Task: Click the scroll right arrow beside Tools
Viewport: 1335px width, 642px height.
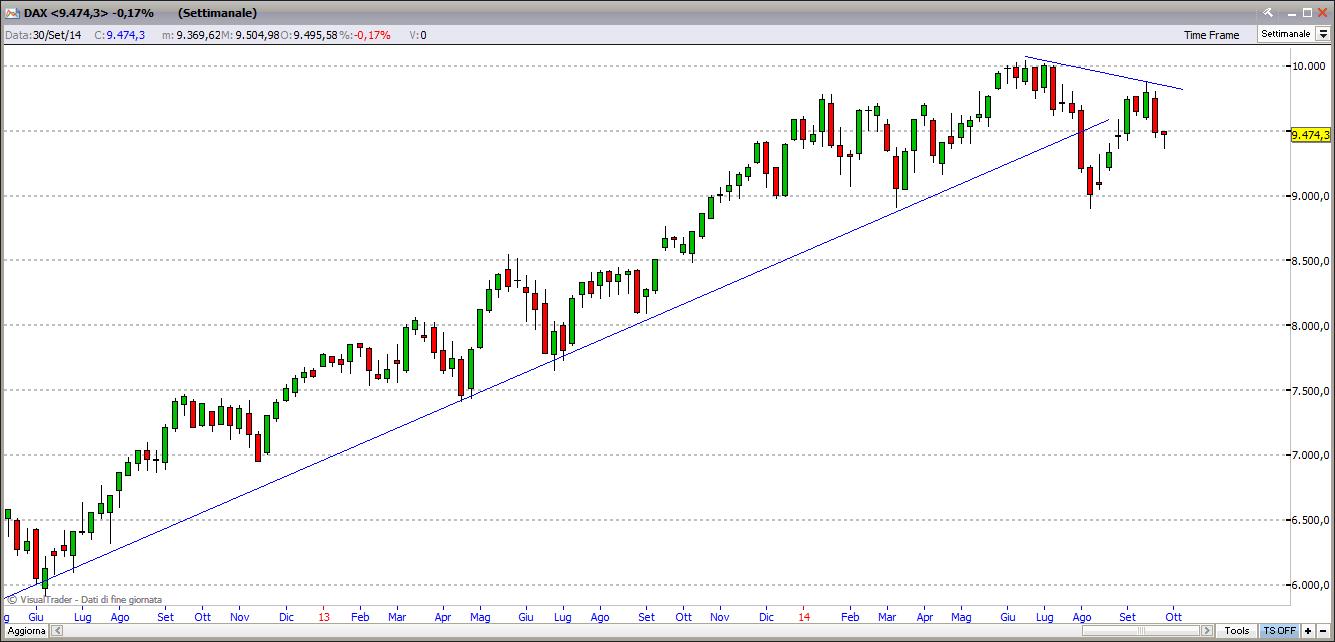Action: (1209, 631)
